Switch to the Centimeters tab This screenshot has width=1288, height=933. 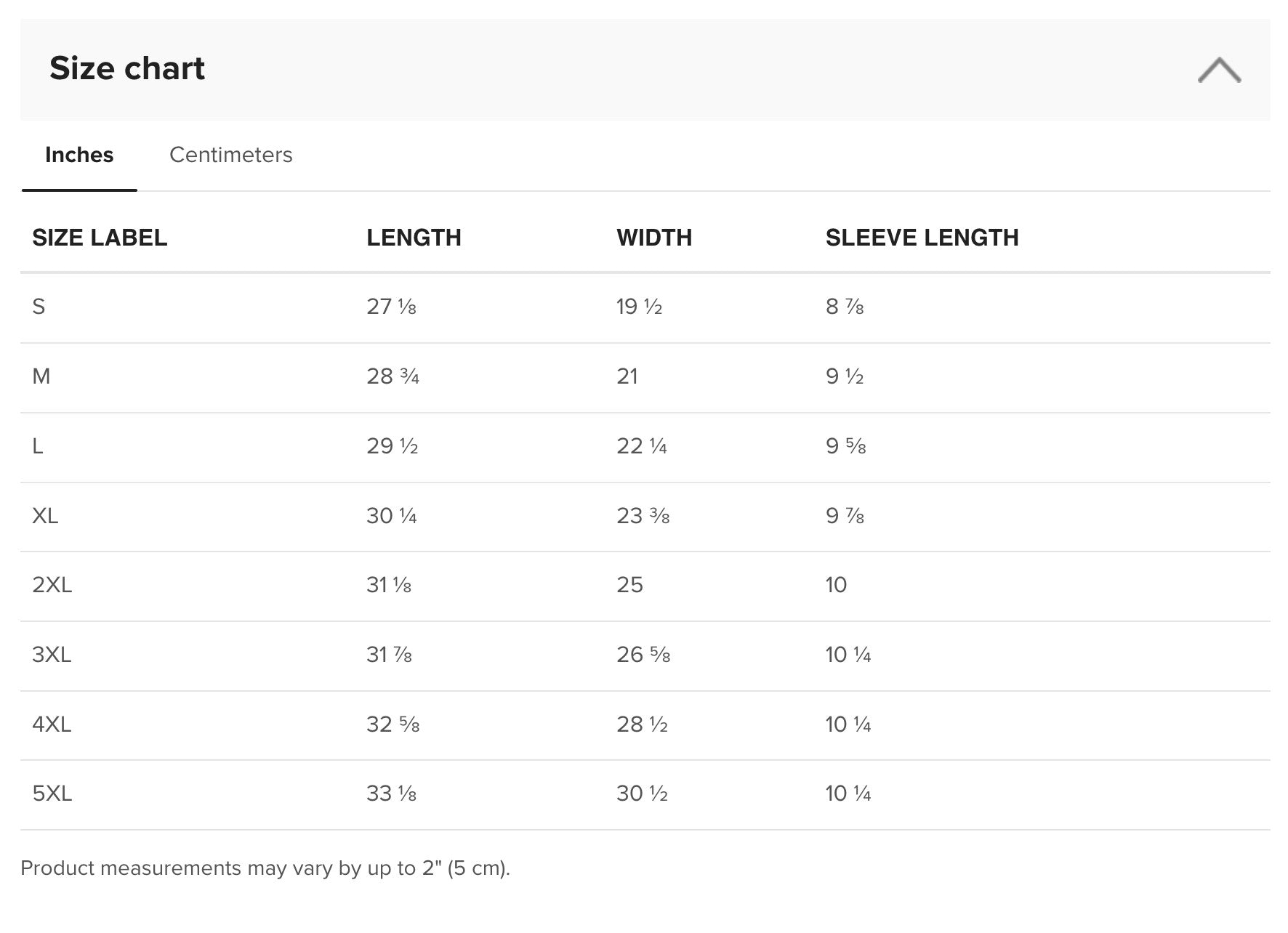pyautogui.click(x=230, y=155)
